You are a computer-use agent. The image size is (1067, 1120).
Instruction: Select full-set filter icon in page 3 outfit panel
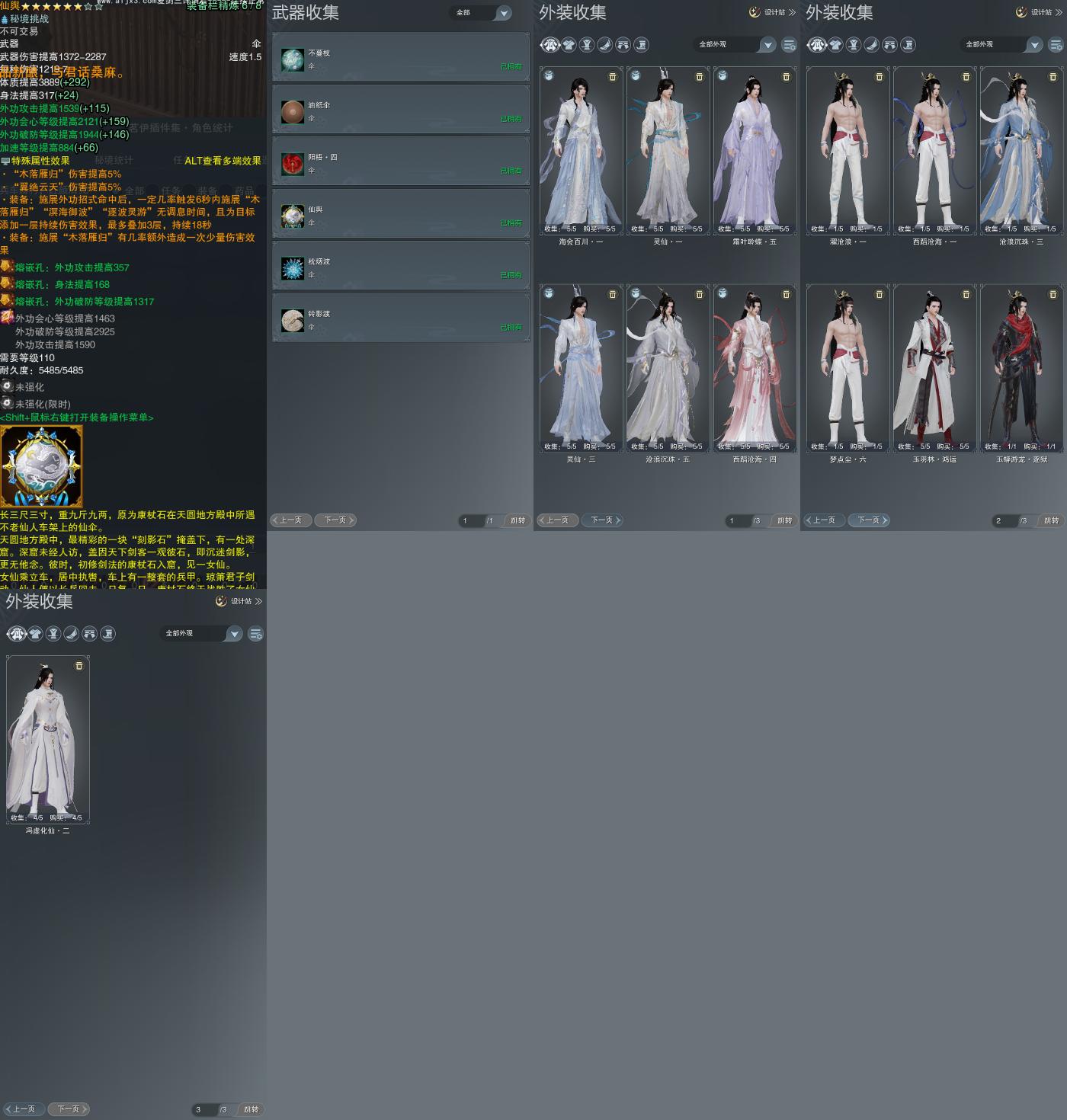pyautogui.click(x=16, y=634)
